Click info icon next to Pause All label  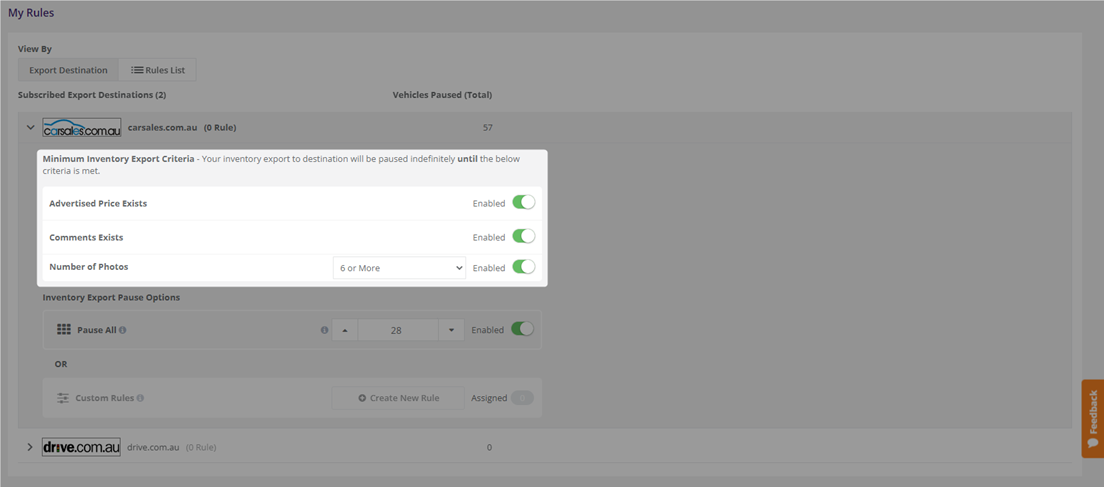[x=123, y=329]
